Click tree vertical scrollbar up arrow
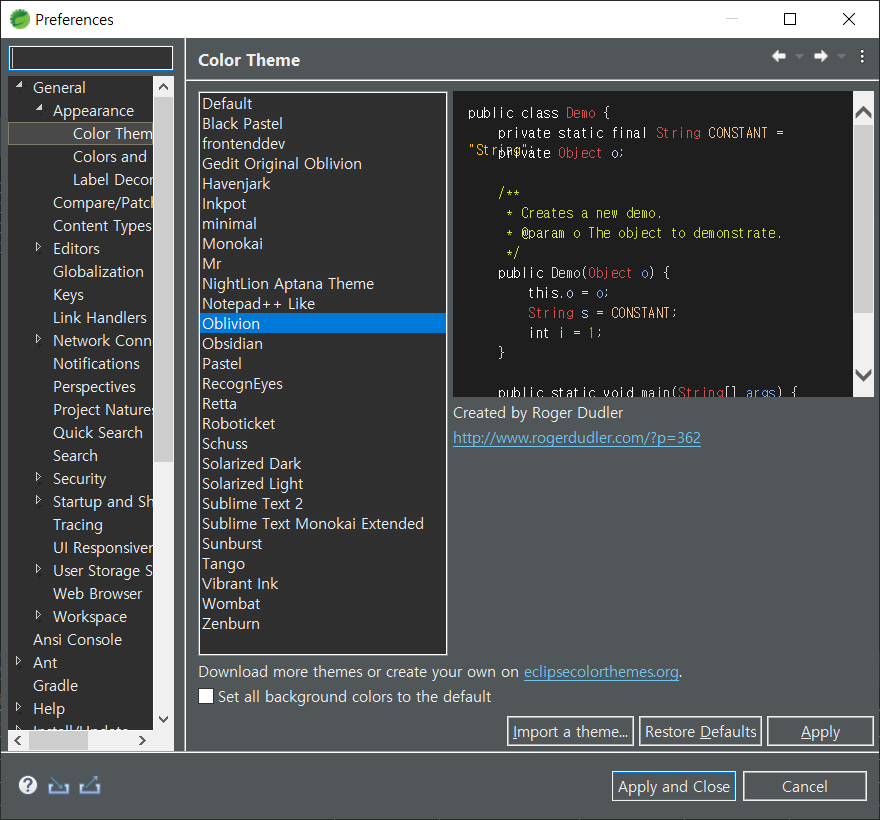Screen dimensions: 880x820 163,86
